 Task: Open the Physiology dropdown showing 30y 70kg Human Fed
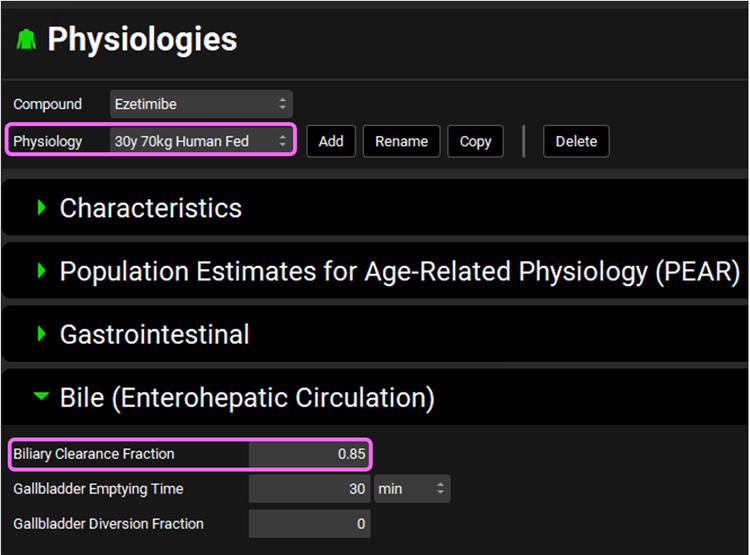coord(200,141)
